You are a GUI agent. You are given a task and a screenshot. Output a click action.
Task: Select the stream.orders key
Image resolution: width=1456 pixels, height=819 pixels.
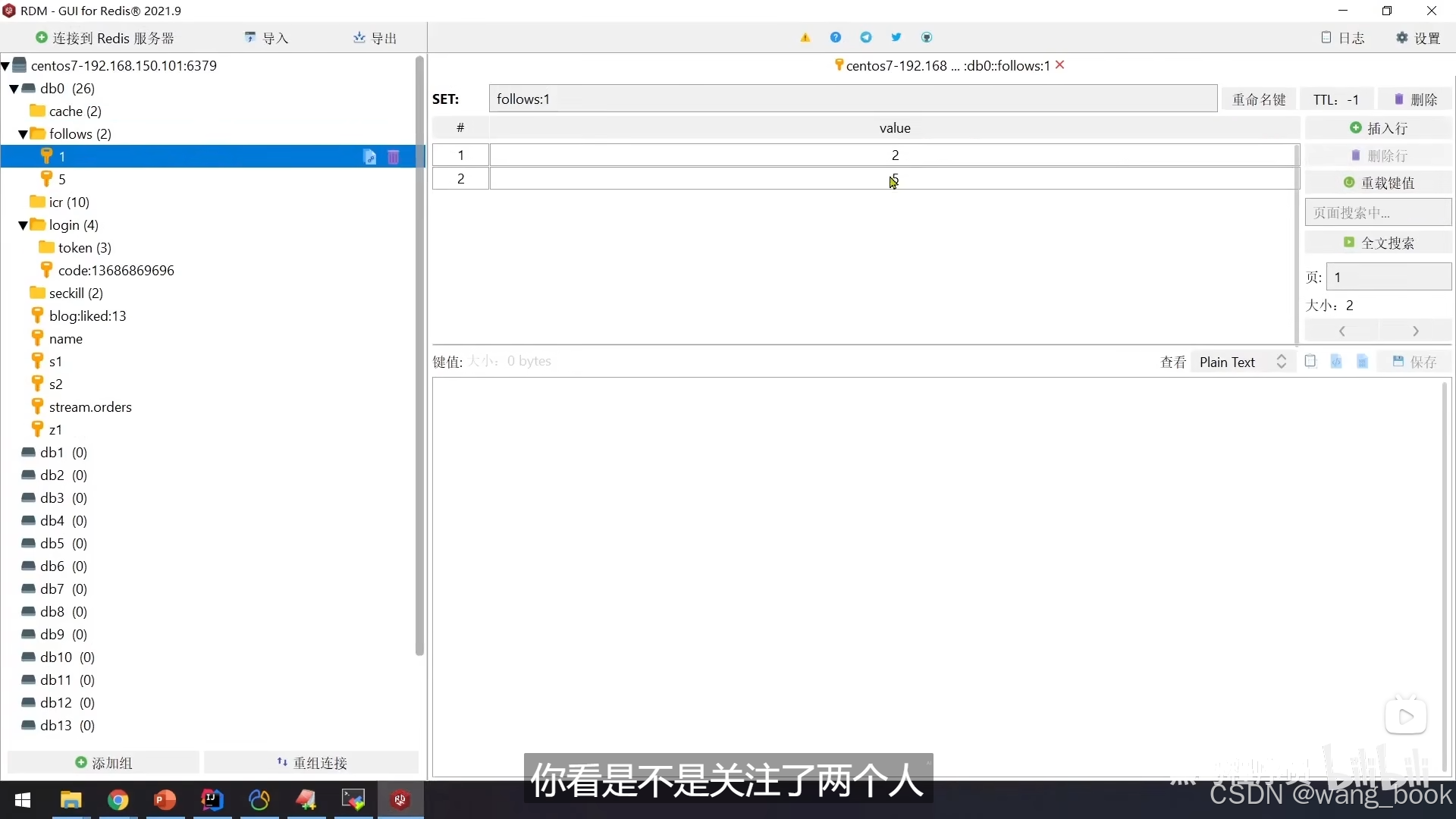pos(82,407)
